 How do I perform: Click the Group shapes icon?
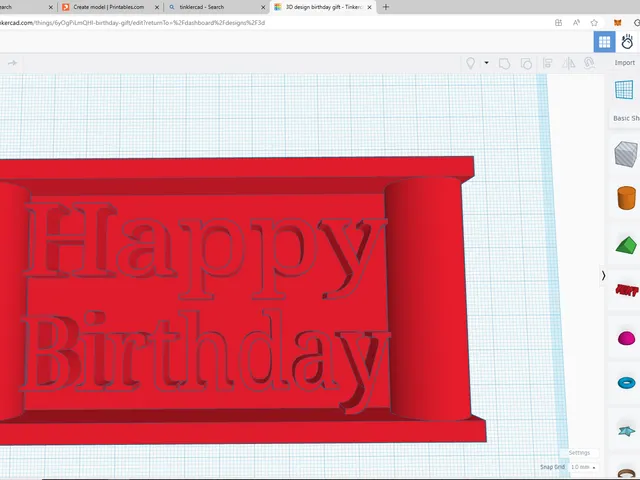pyautogui.click(x=504, y=64)
